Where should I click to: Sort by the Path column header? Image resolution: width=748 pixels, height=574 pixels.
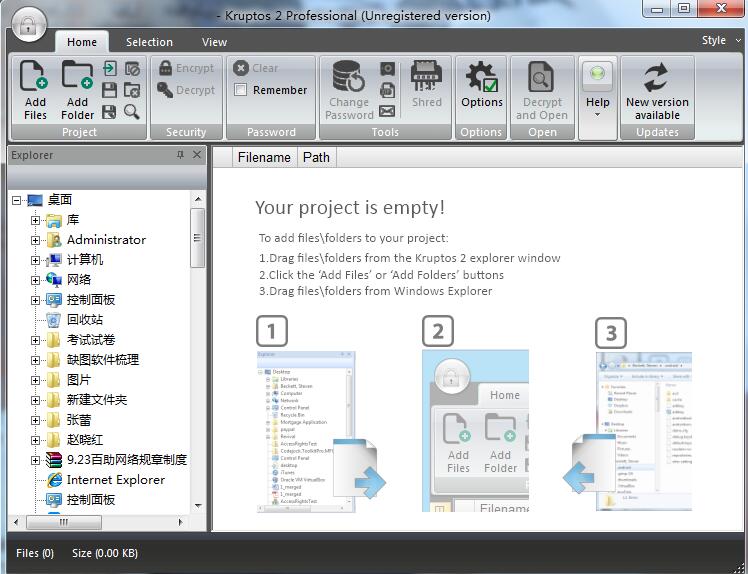(316, 157)
